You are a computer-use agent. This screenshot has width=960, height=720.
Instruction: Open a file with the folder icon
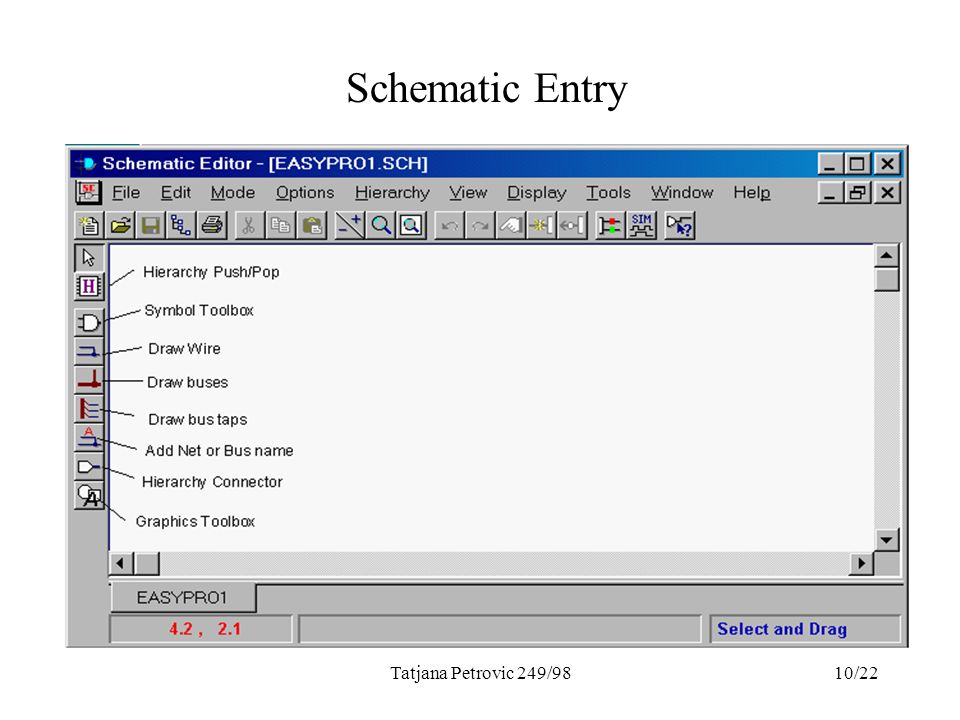click(x=121, y=225)
